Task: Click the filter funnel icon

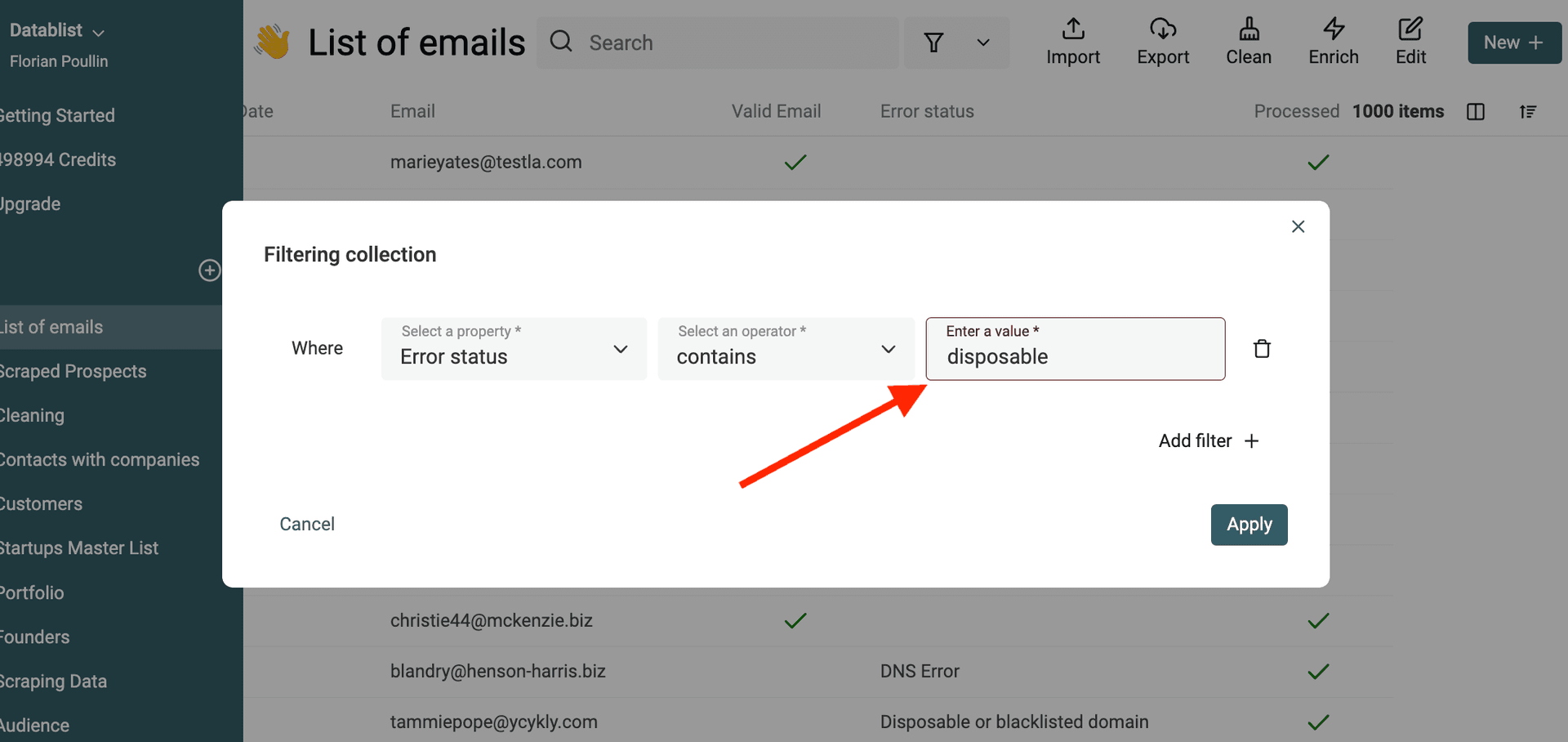Action: click(x=934, y=42)
